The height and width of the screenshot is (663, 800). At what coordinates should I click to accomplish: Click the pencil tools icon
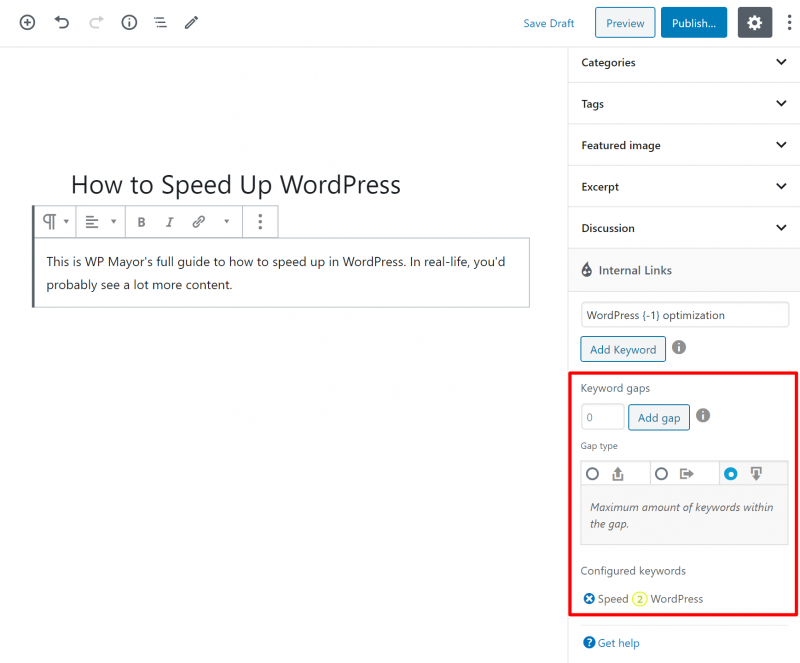click(191, 22)
